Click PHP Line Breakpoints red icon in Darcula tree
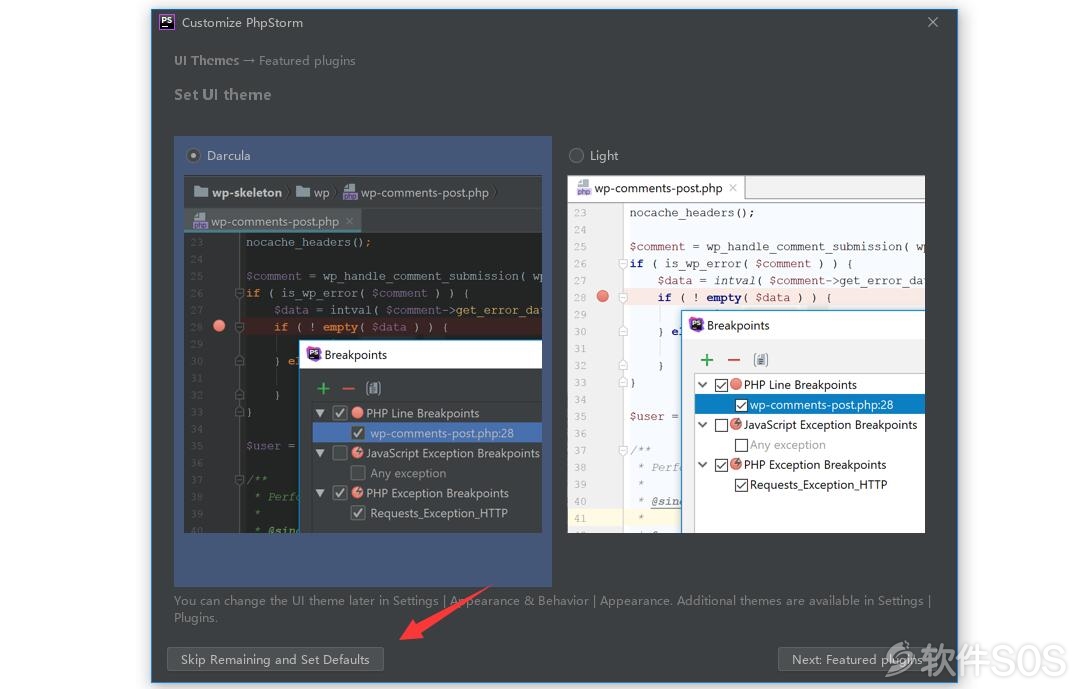Screen dimensions: 1082x689 357,412
